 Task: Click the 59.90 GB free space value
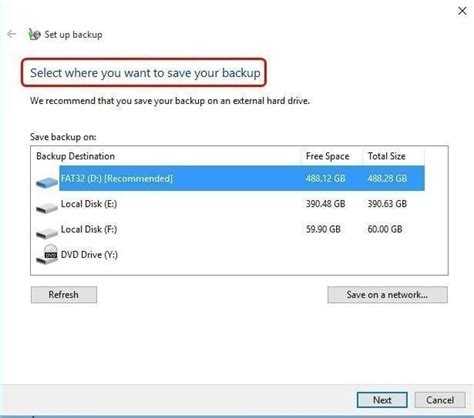click(x=323, y=229)
